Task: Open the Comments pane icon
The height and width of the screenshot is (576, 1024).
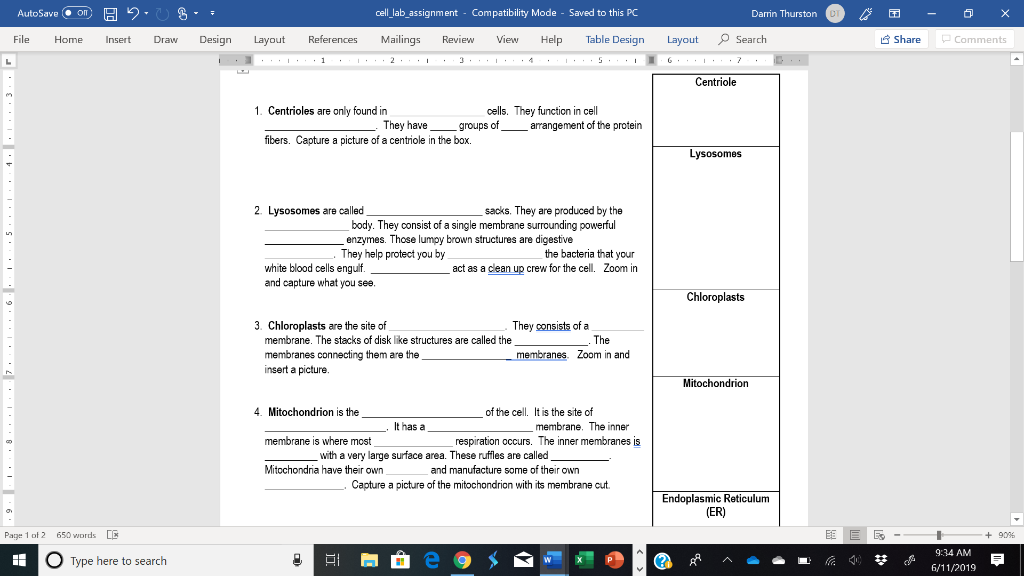Action: pyautogui.click(x=975, y=39)
